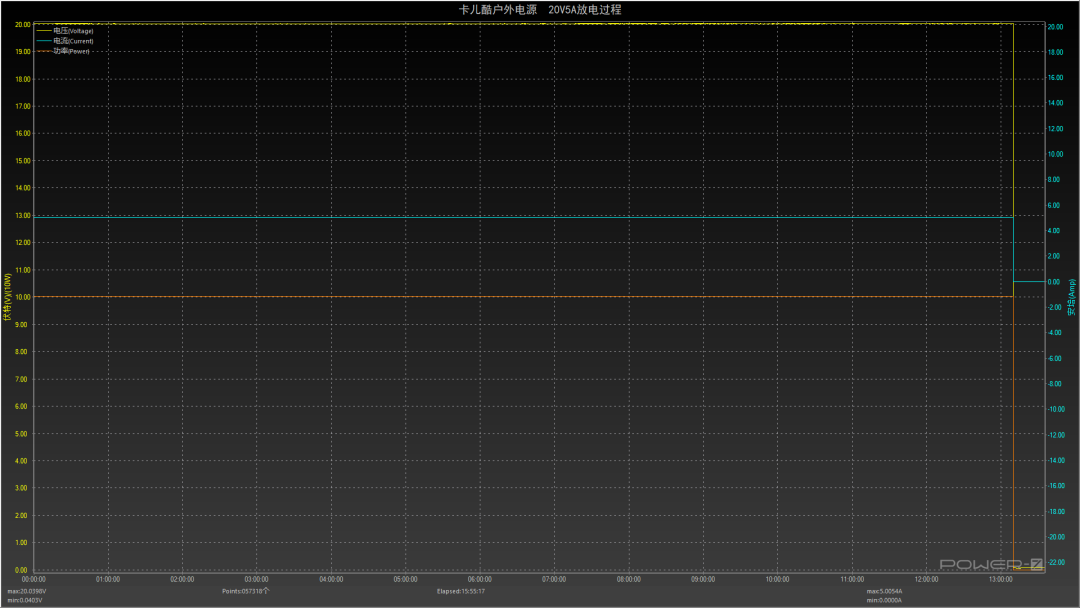Click the left axis label 伏特(V)/(10W)
Screen dimensions: 1080x608
tap(8, 297)
